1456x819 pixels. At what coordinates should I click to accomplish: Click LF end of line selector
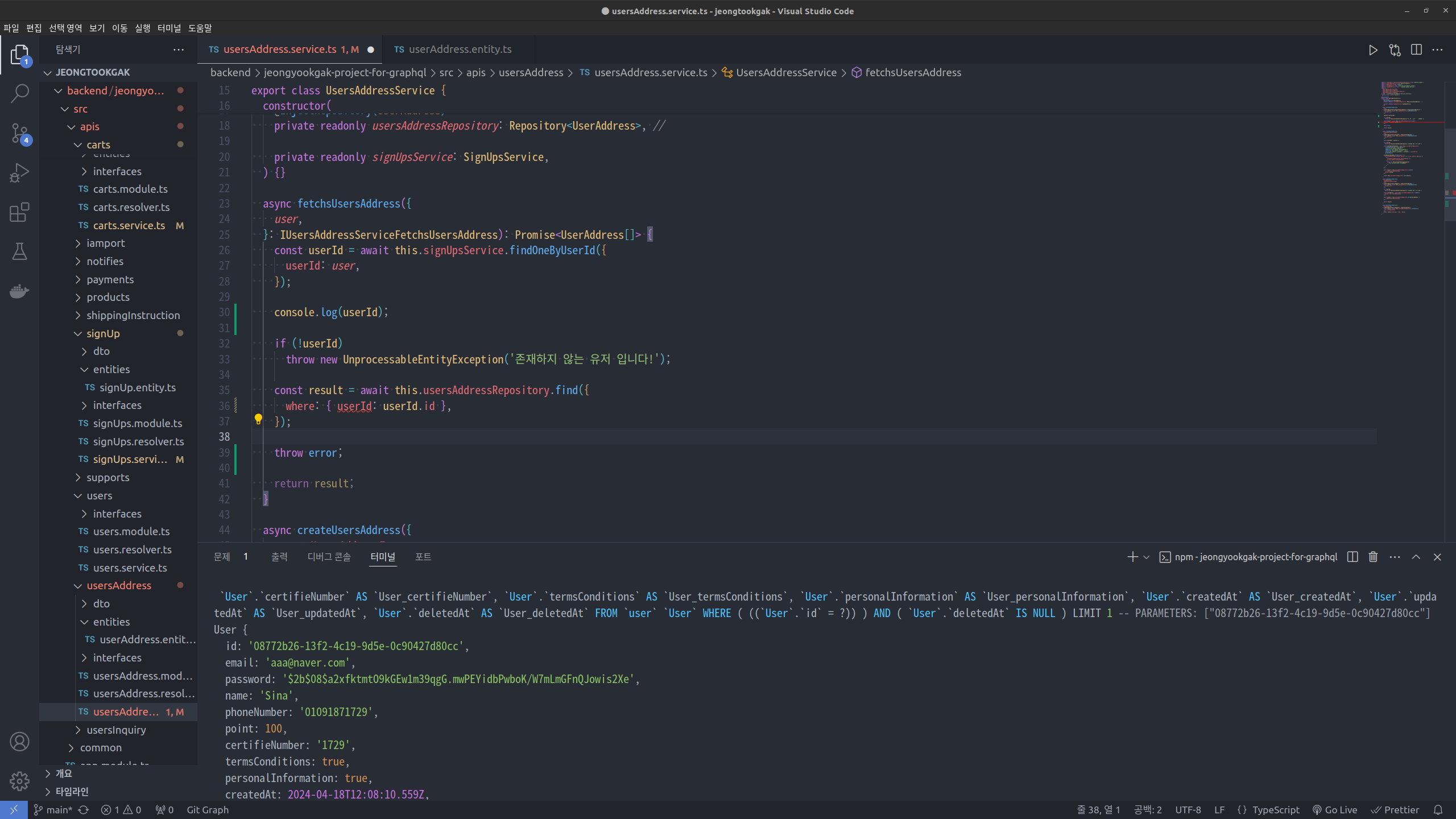1219,810
